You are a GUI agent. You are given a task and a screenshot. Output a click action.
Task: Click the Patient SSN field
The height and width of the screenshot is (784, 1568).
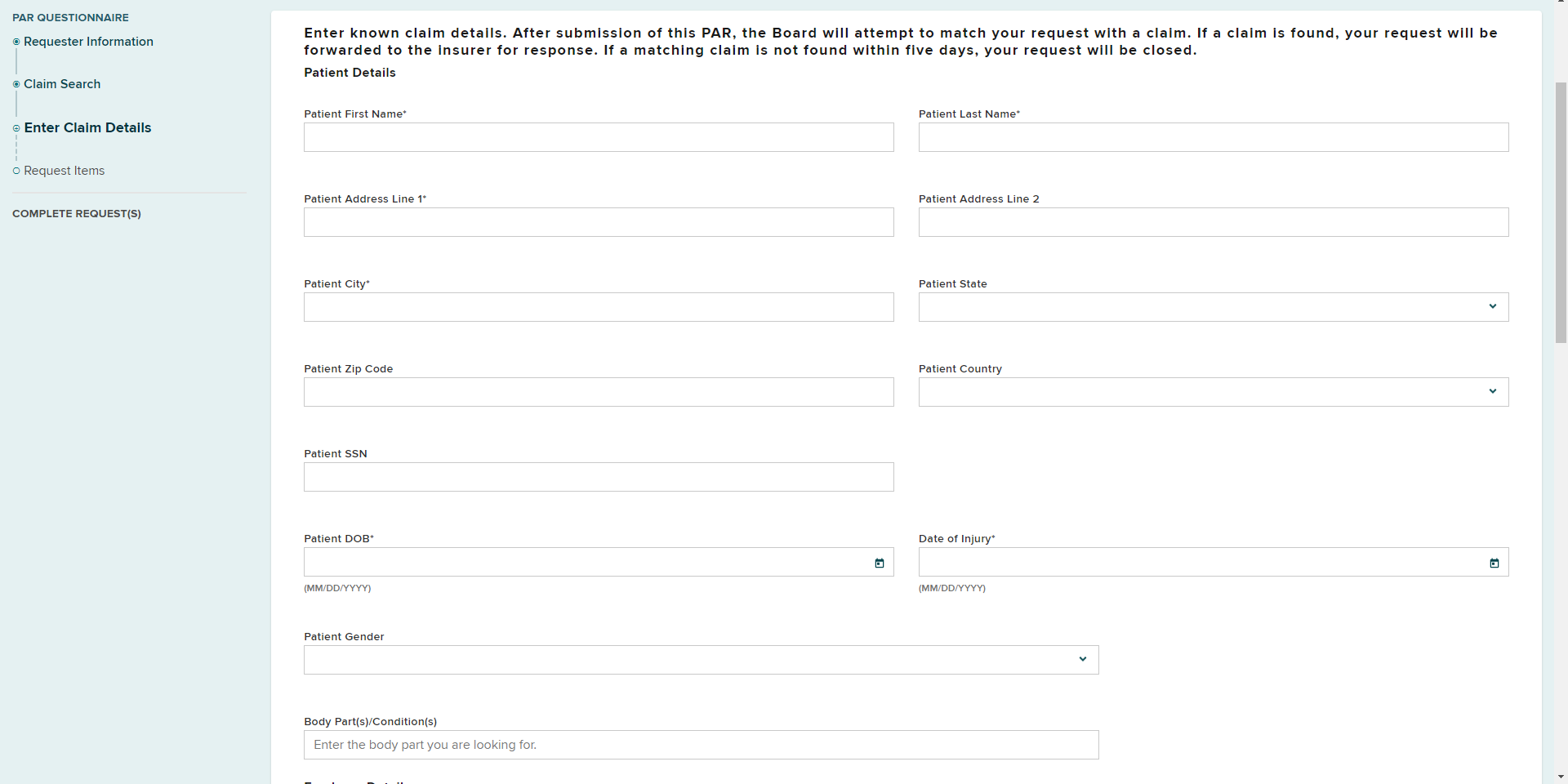(599, 477)
